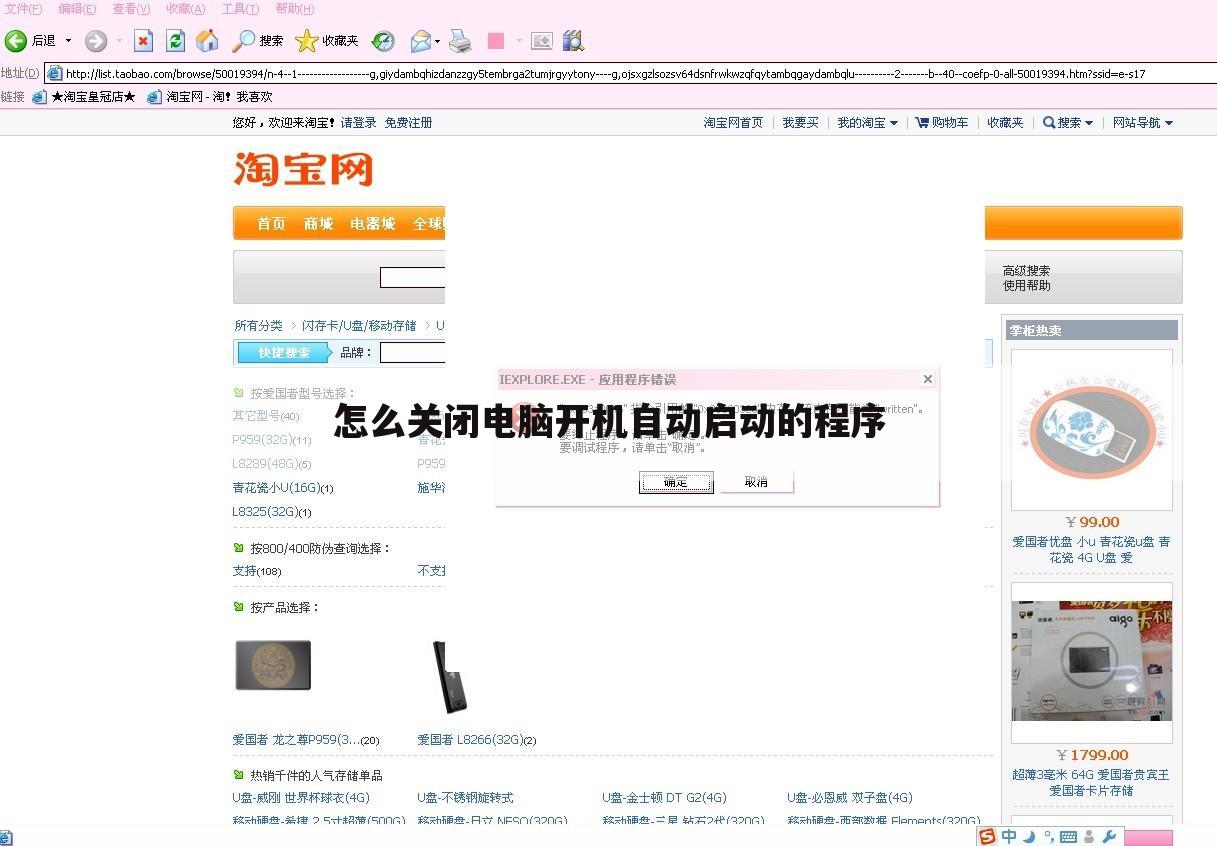Viewport: 1217px width, 846px height.
Task: Open the 收藏(A) menu
Action: 185,9
